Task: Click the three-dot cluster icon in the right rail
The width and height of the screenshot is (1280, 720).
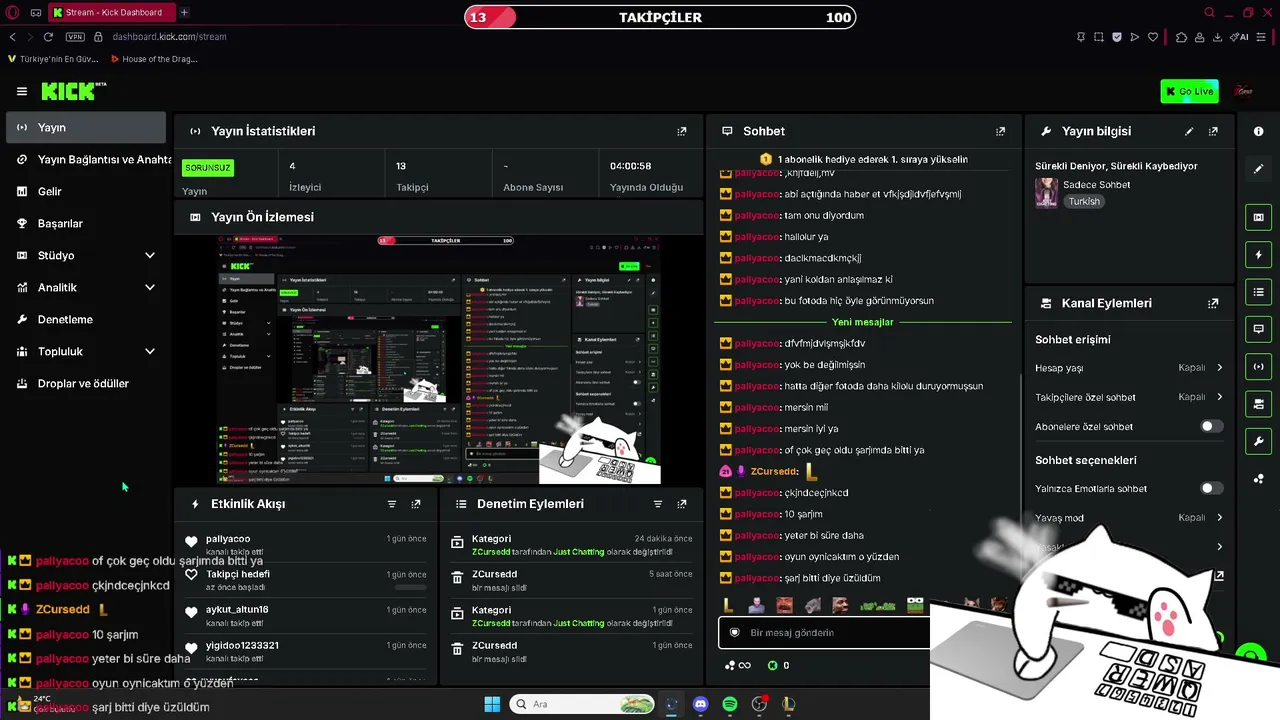Action: (x=1258, y=478)
